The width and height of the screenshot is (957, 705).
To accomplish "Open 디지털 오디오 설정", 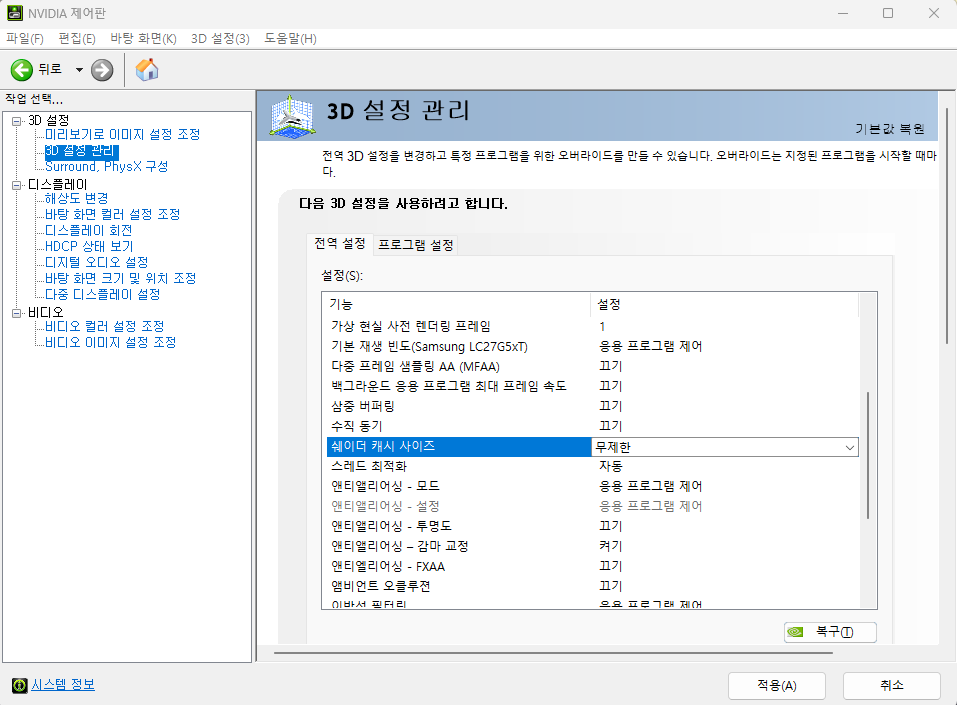I will click(x=96, y=262).
